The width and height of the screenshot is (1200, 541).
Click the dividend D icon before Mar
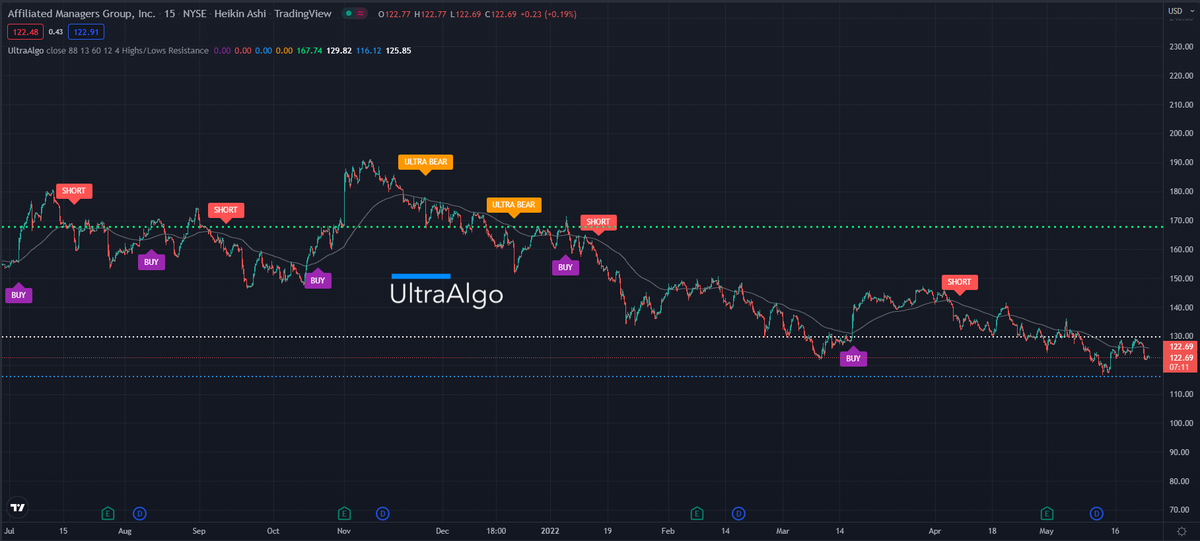738,513
